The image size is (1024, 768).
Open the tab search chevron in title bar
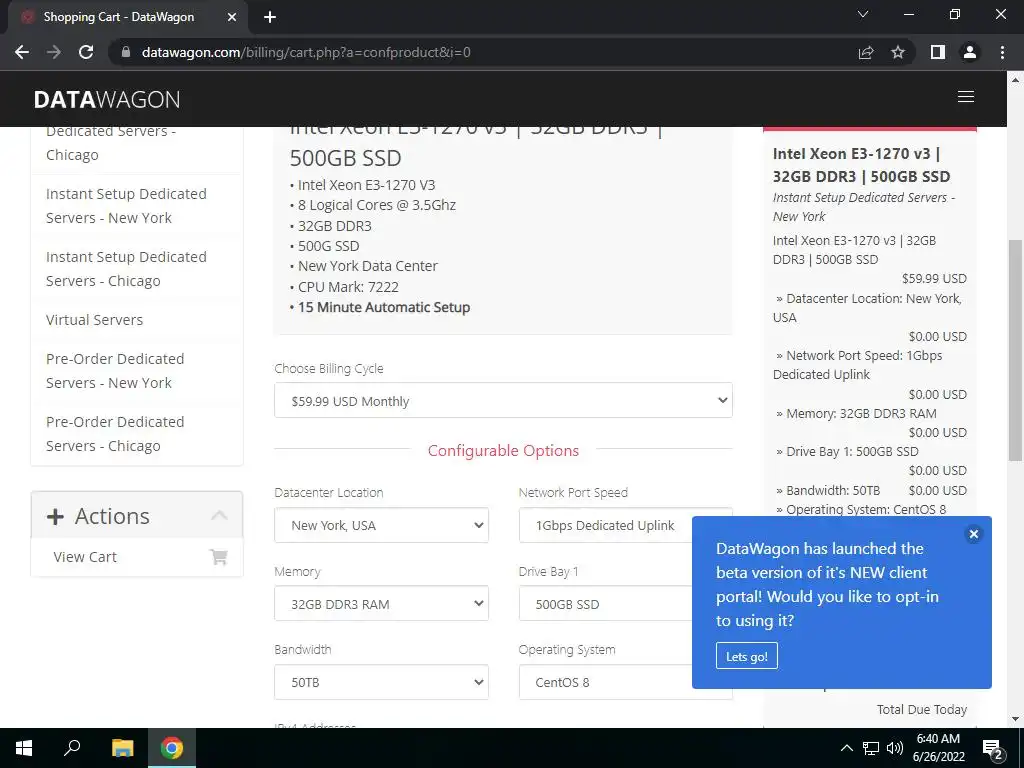point(863,14)
